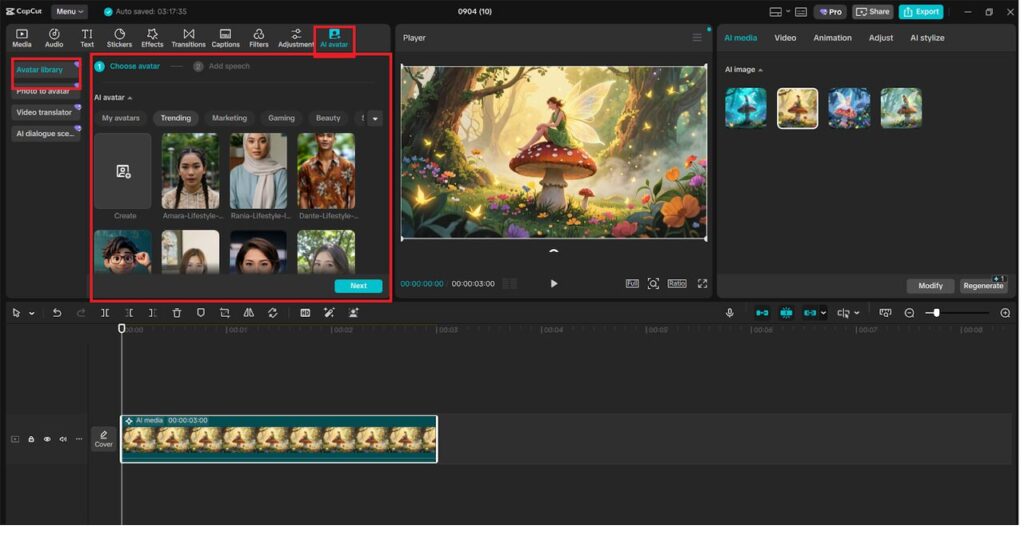Open the Menu dropdown
The image size is (1024, 541).
click(69, 12)
